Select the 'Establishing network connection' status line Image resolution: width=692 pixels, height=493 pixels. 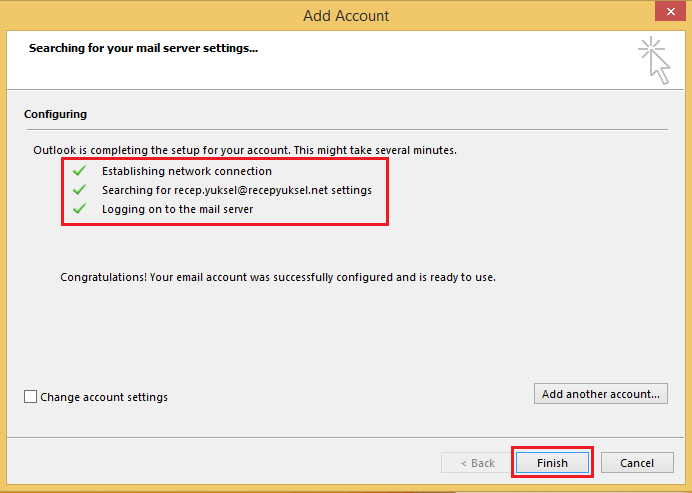pos(187,171)
